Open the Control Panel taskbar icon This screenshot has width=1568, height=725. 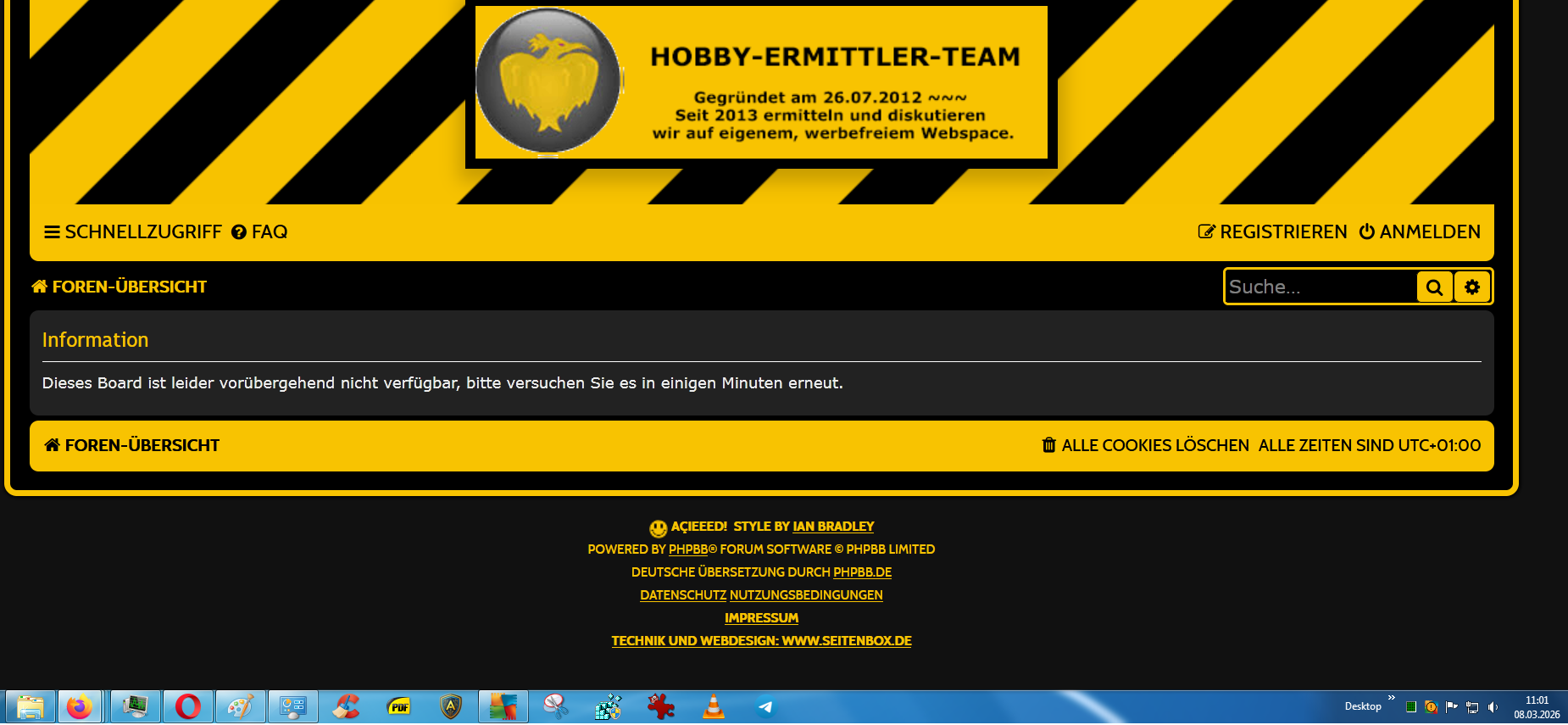click(293, 707)
